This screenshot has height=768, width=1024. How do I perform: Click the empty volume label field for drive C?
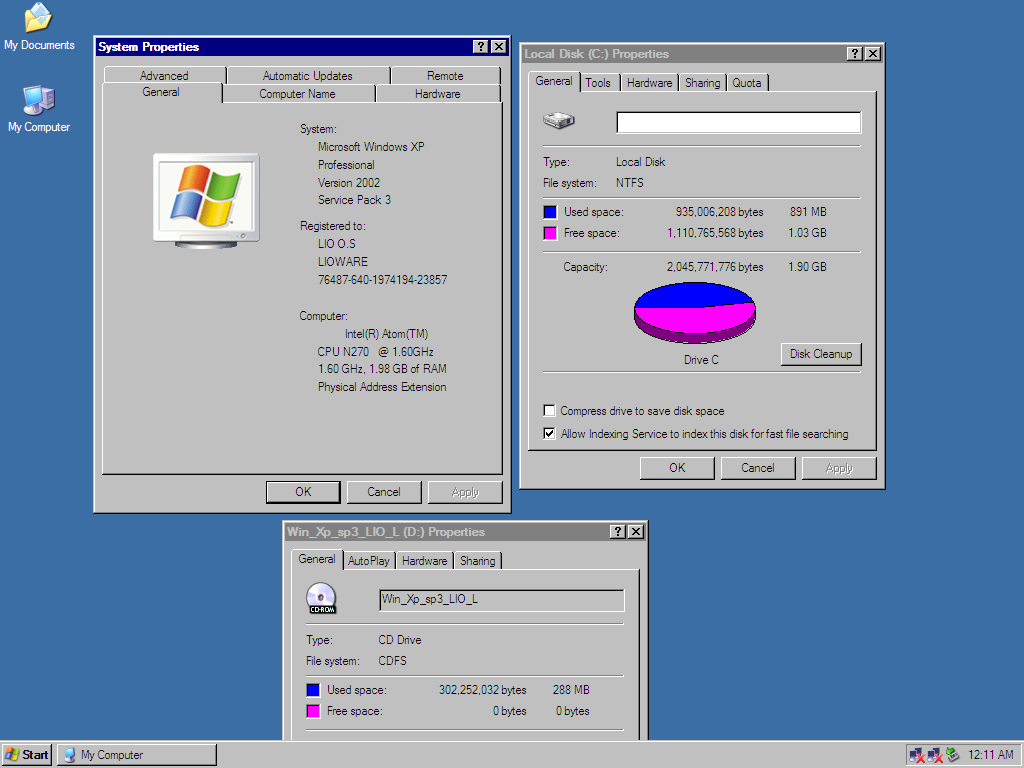click(739, 122)
